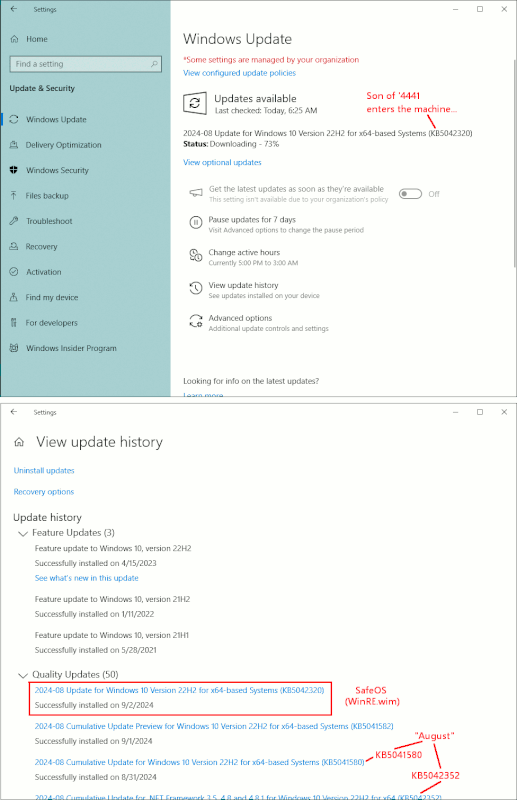The width and height of the screenshot is (517, 800).
Task: Collapse the Feature Updates (3) section
Action: click(x=22, y=533)
